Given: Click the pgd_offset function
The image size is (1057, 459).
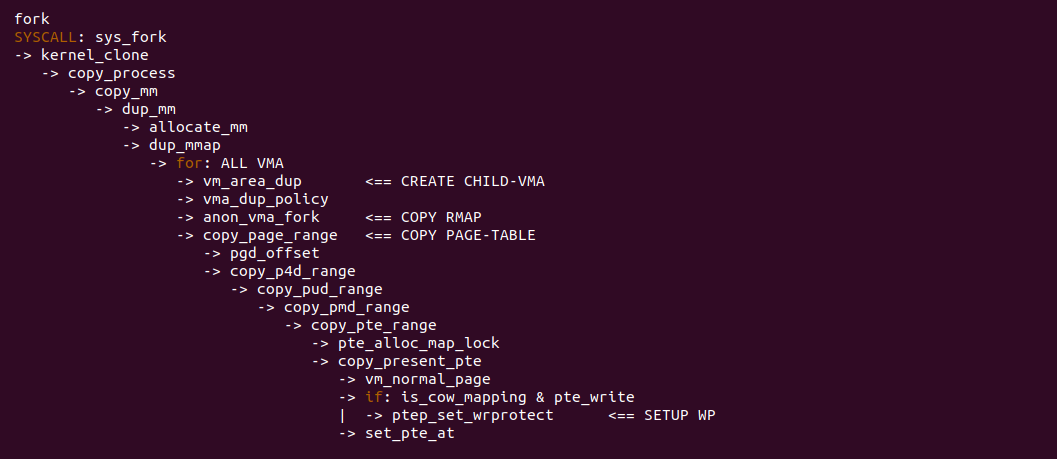Looking at the screenshot, I should click(274, 253).
